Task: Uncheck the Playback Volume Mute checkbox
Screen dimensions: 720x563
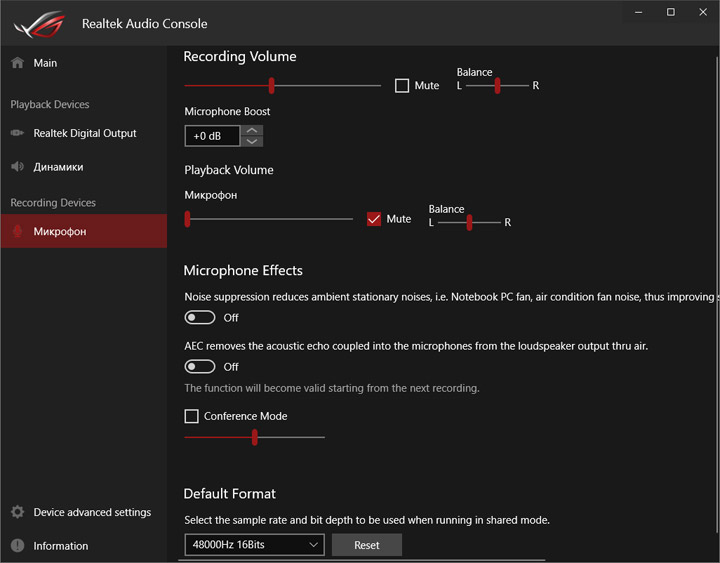Action: pos(374,219)
